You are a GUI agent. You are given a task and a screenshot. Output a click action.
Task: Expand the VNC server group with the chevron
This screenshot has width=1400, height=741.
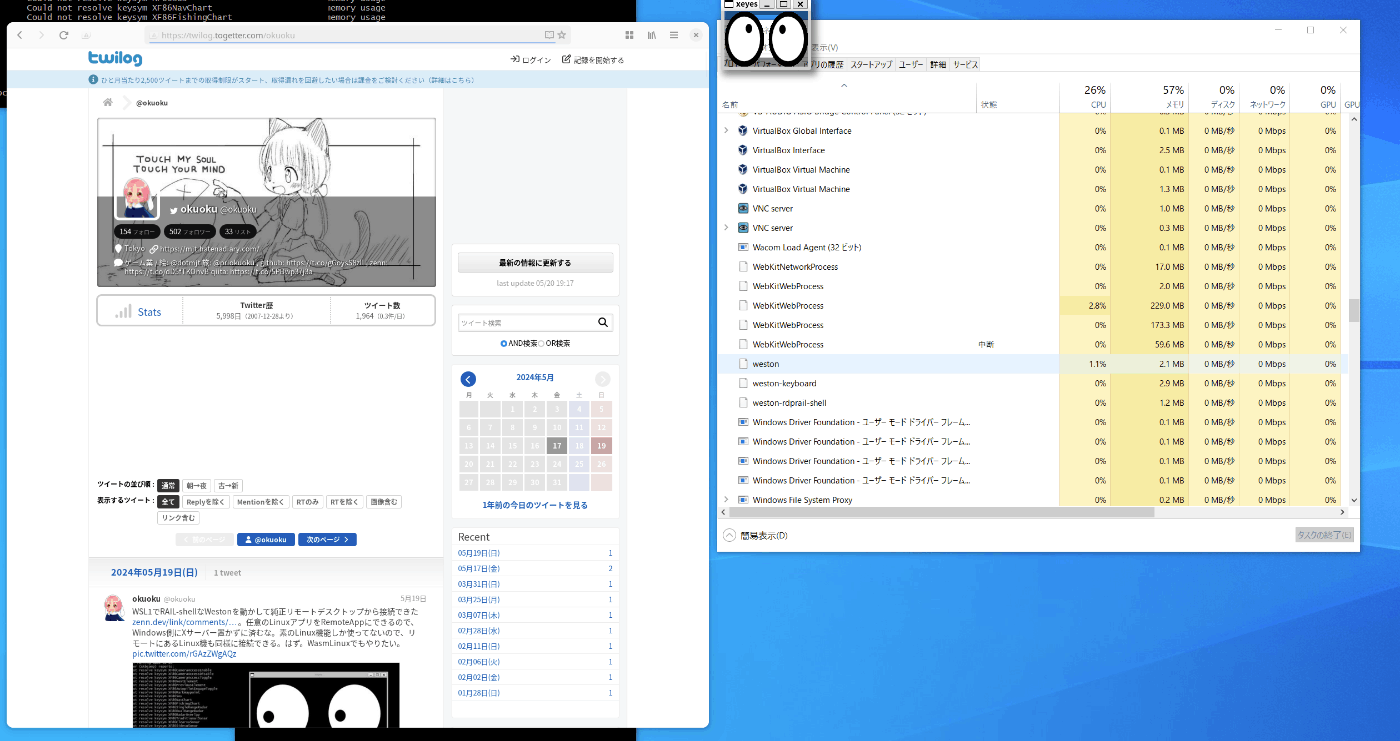726,228
